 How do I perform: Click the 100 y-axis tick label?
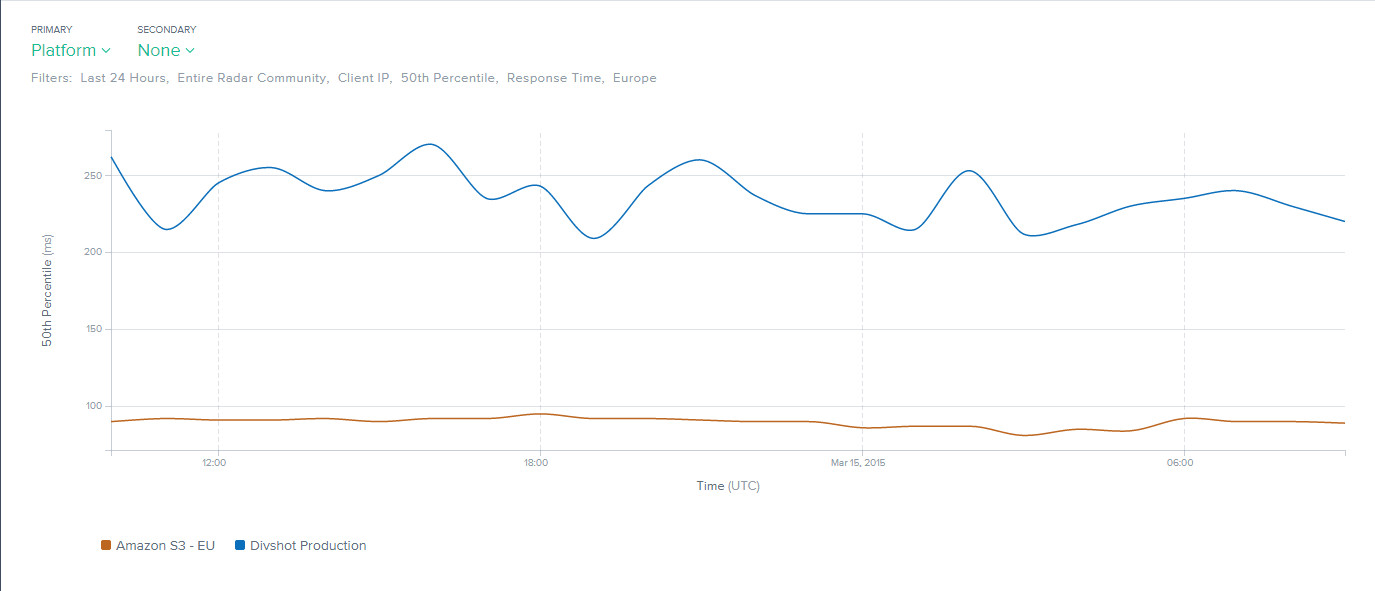click(93, 407)
